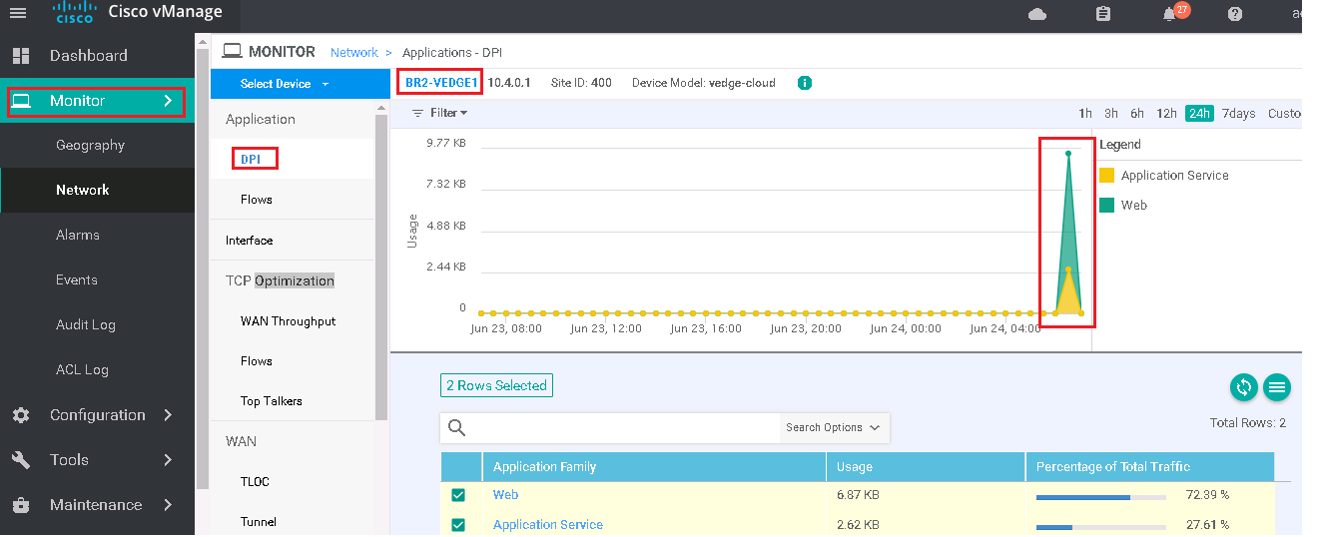Uncheck the Web row checkbox
Viewport: 1317px width, 537px height.
click(458, 495)
